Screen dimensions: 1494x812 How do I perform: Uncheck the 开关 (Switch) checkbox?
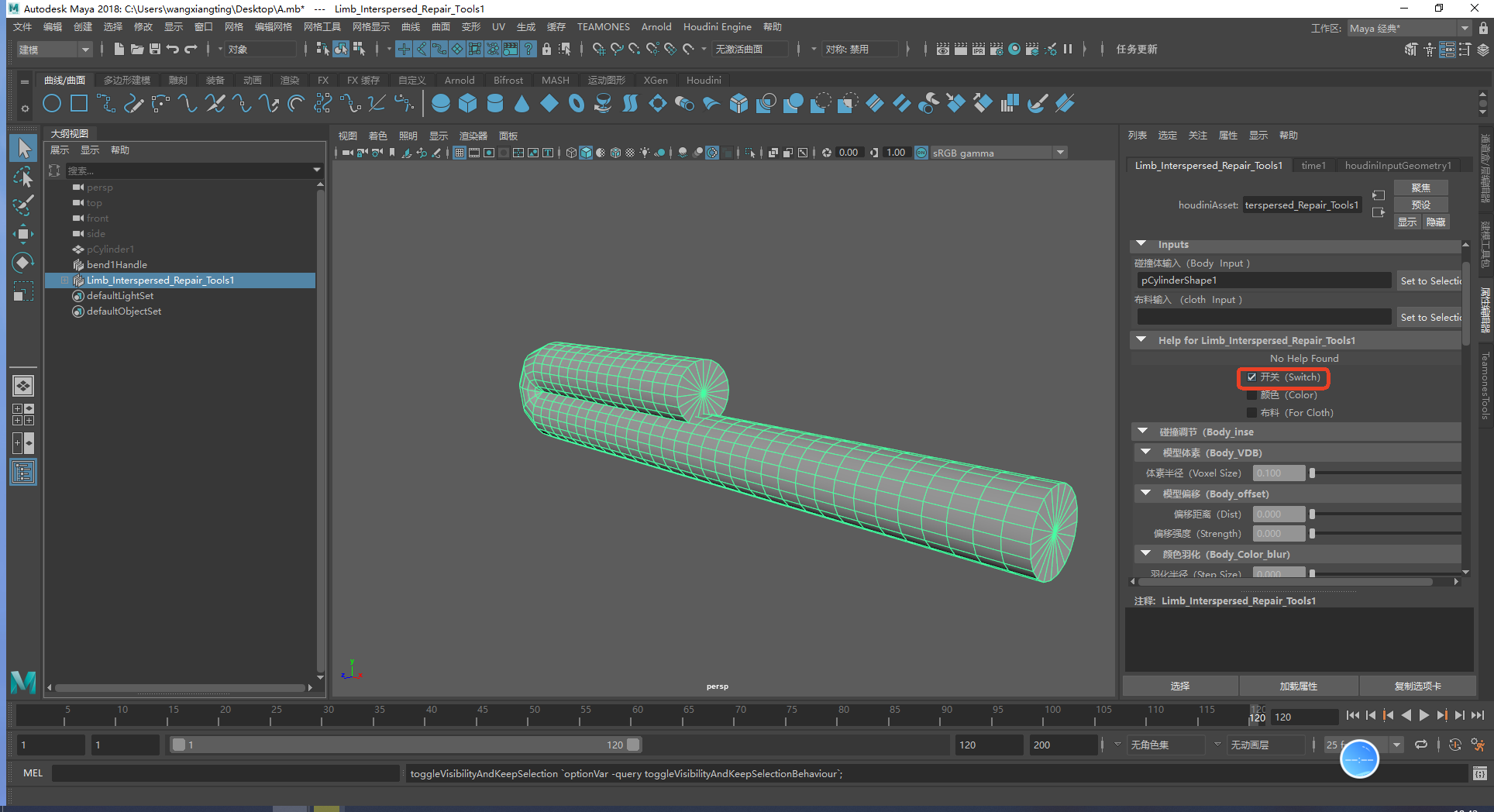(1251, 377)
